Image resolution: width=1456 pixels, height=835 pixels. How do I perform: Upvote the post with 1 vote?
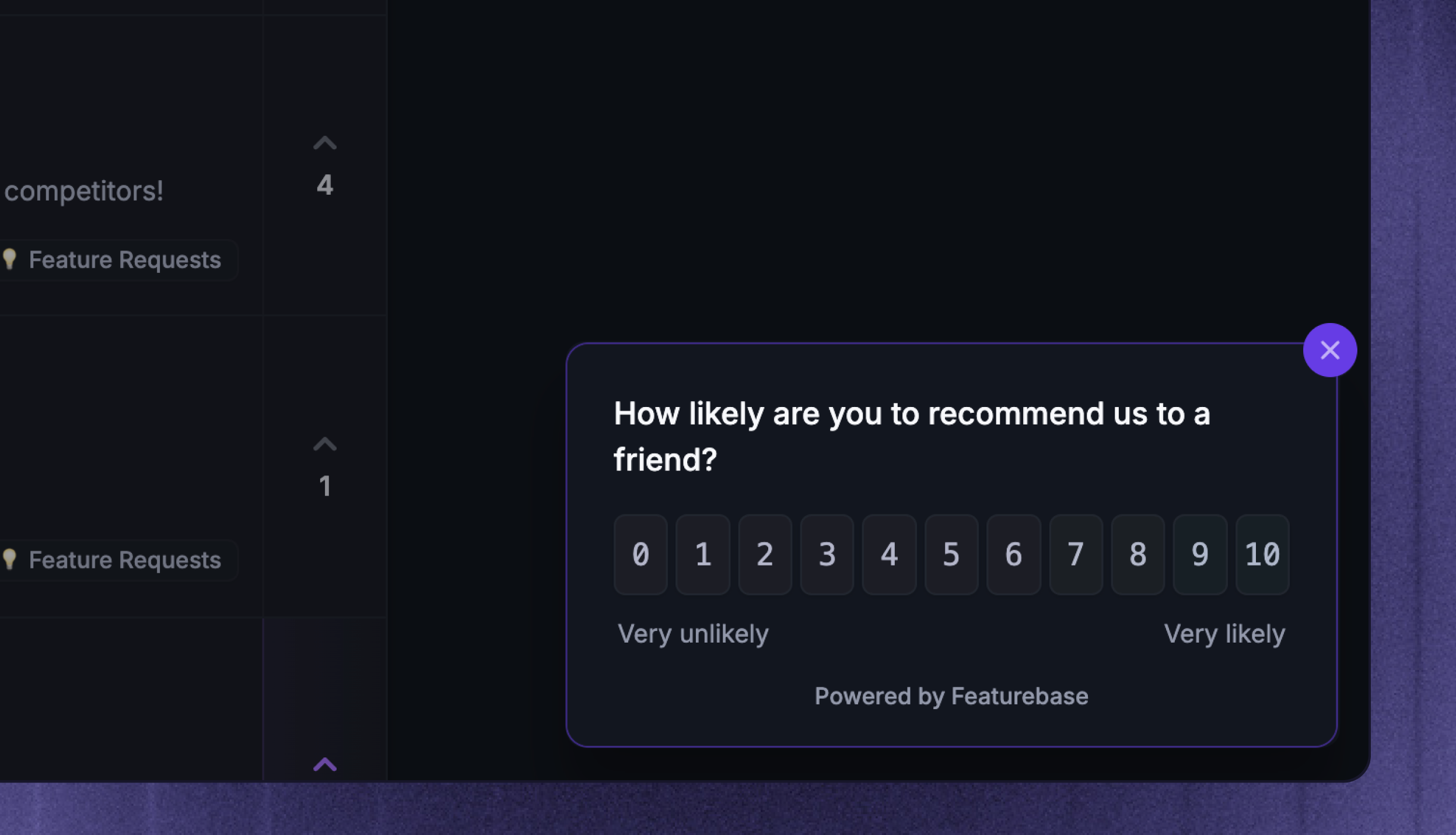[325, 444]
